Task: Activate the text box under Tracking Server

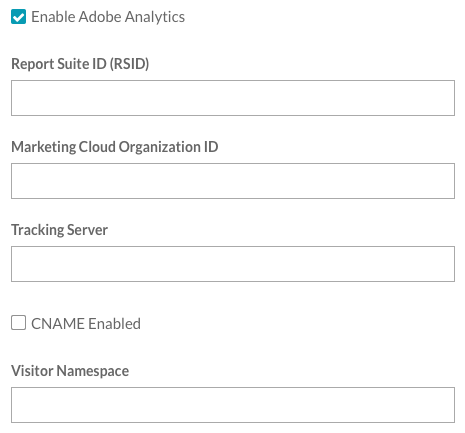Action: click(x=233, y=264)
